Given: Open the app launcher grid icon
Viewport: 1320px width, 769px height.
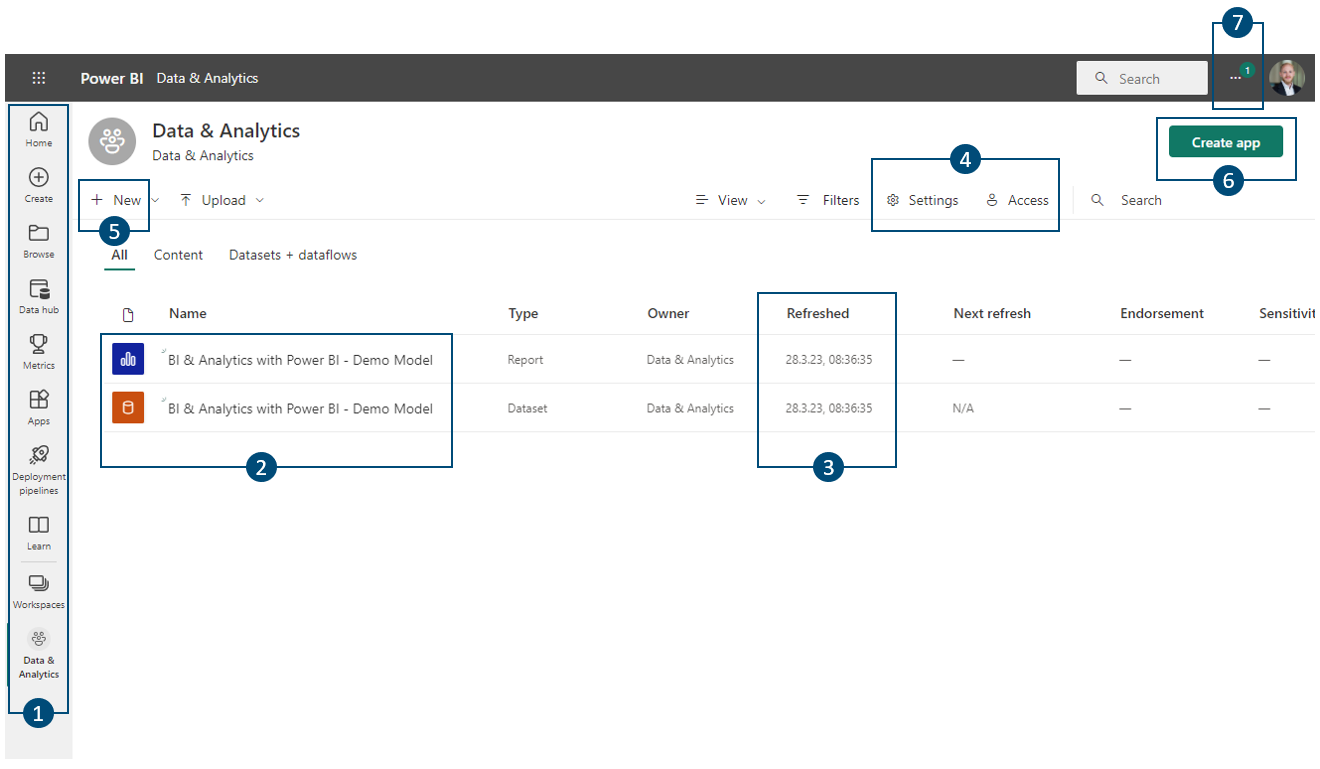Looking at the screenshot, I should pyautogui.click(x=39, y=78).
